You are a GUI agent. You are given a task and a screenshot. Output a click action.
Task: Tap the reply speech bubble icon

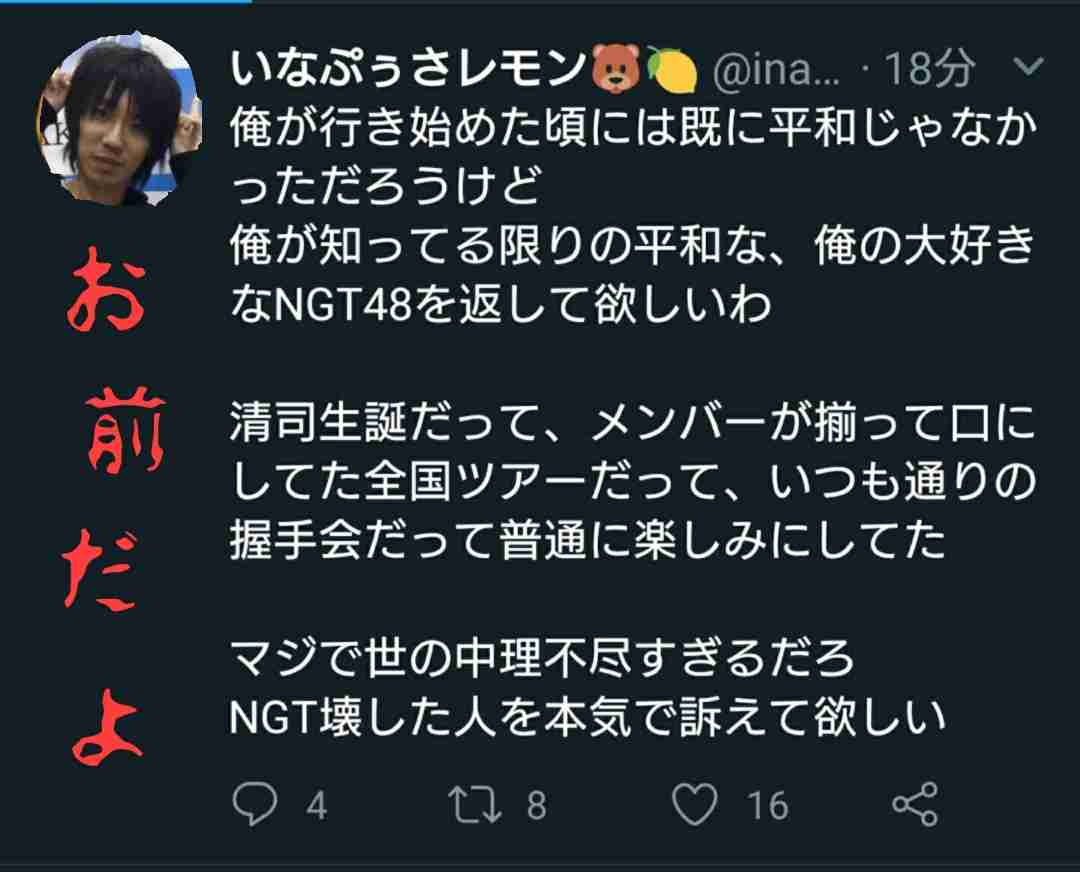tap(255, 803)
